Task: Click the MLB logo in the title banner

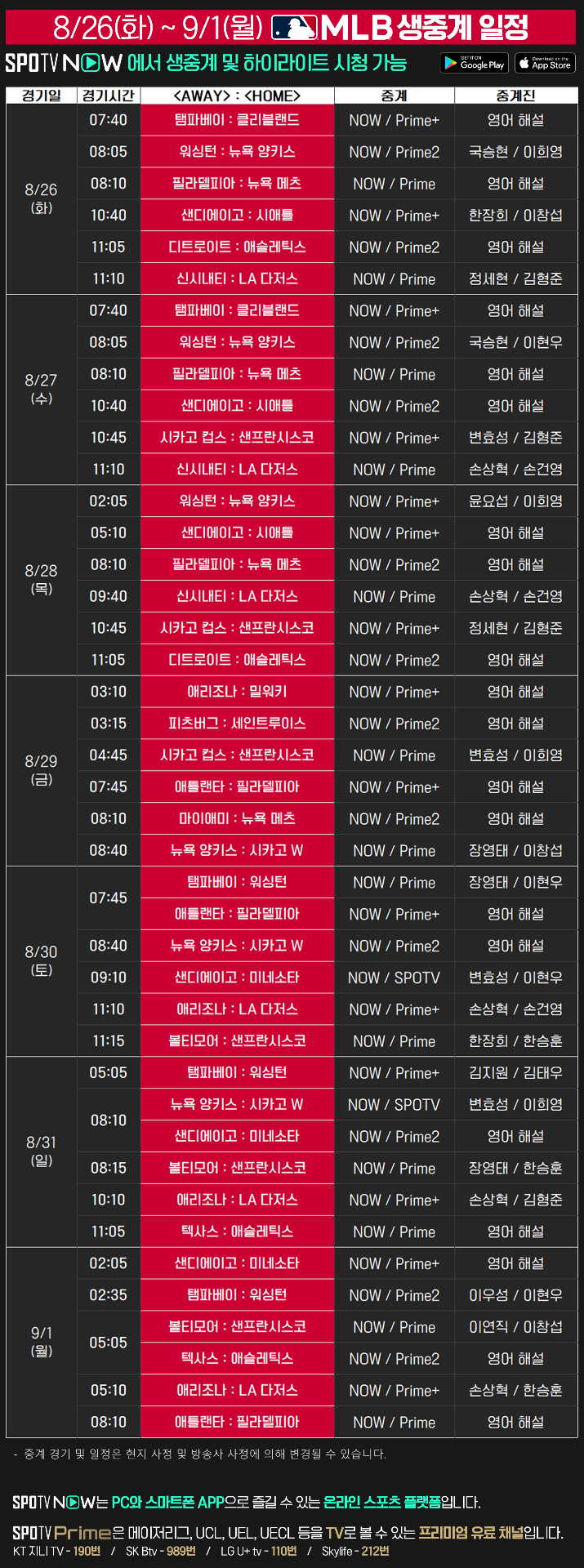Action: [x=293, y=29]
